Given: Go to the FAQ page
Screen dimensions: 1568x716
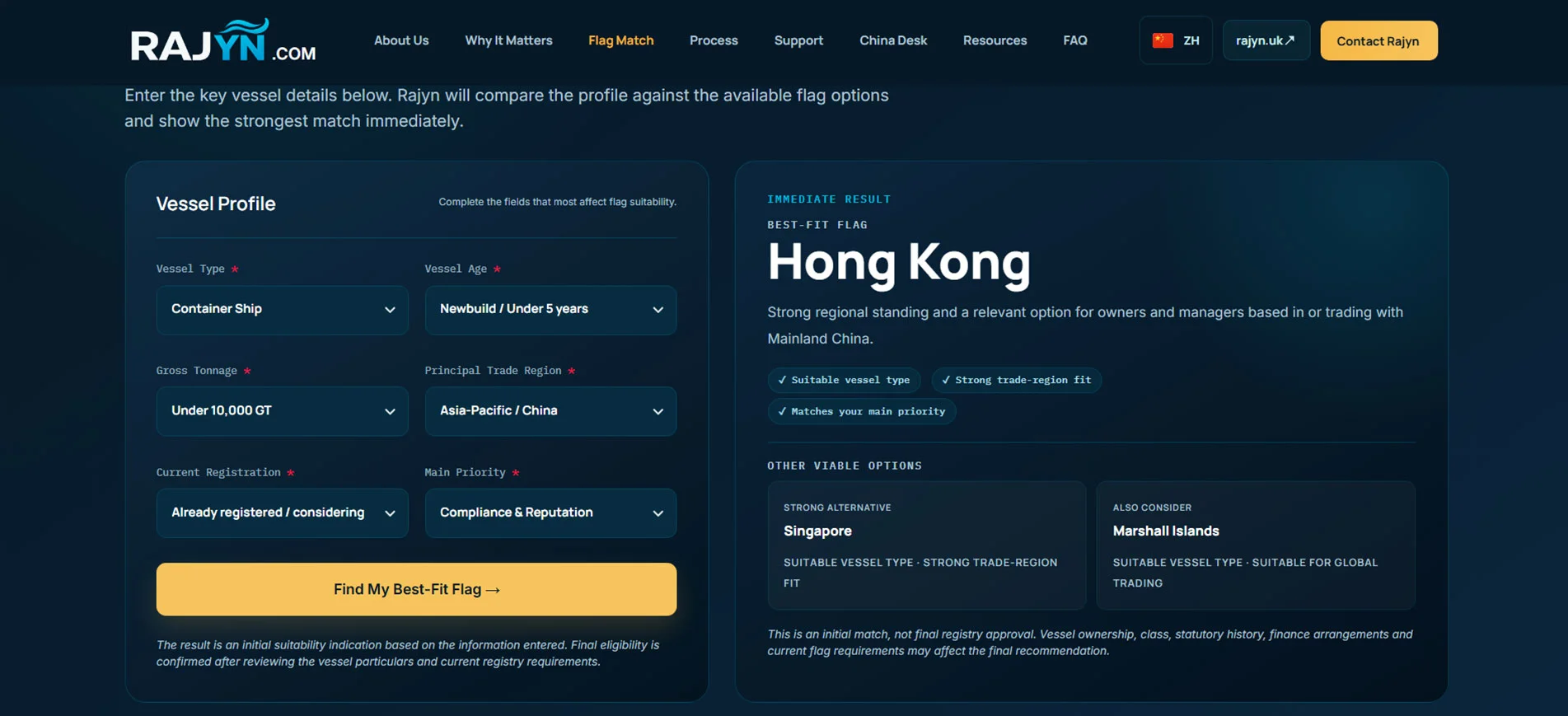Looking at the screenshot, I should [1074, 40].
